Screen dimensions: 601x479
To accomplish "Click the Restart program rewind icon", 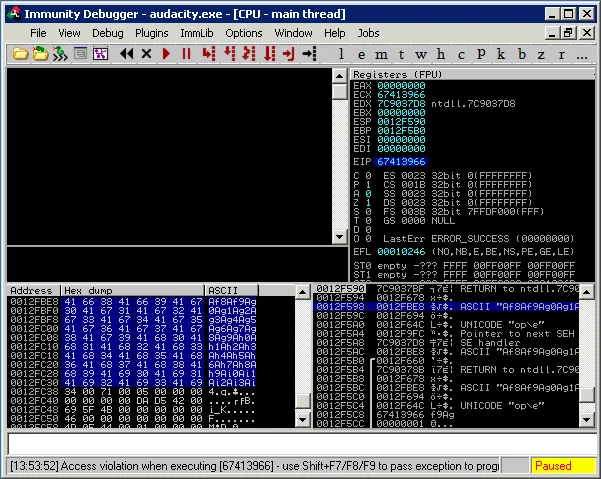I will point(127,53).
